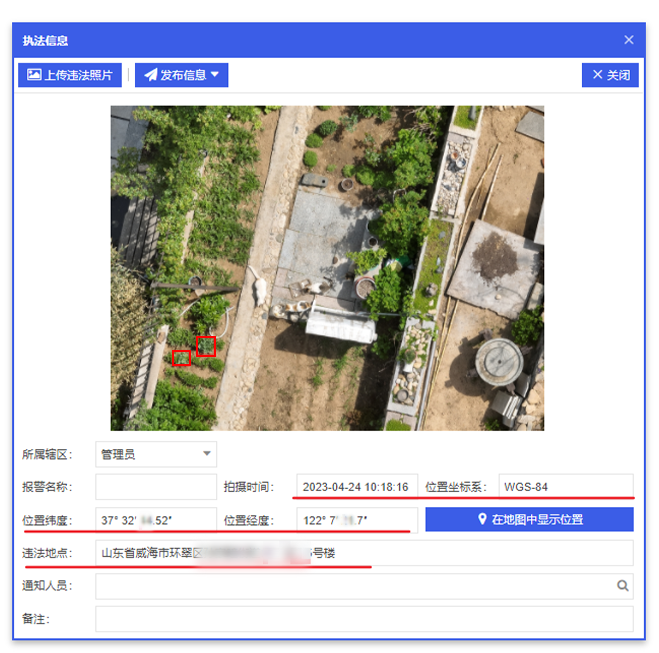
Task: Close the dialog with the title bar X
Action: coord(629,40)
